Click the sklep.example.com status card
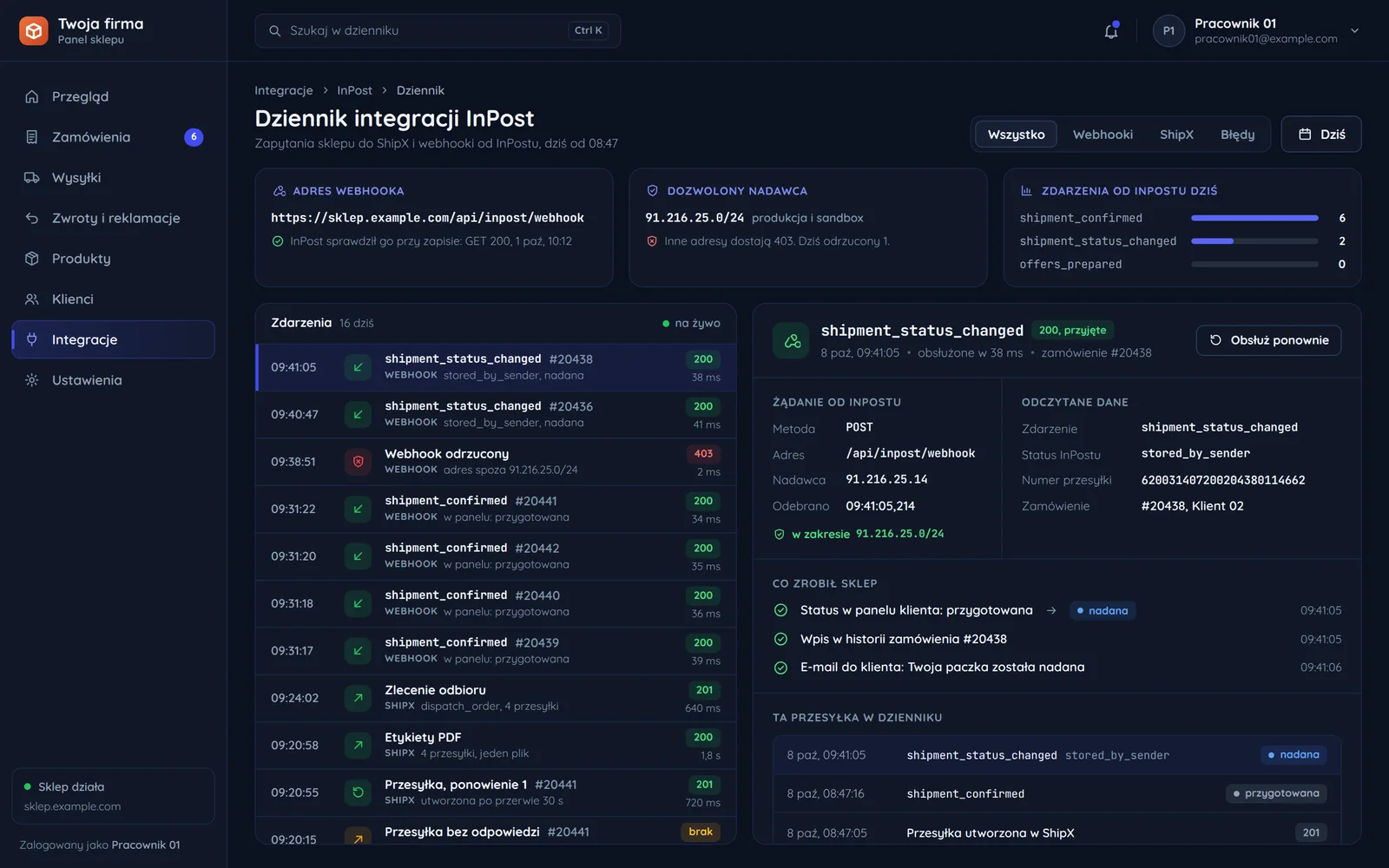 point(113,796)
